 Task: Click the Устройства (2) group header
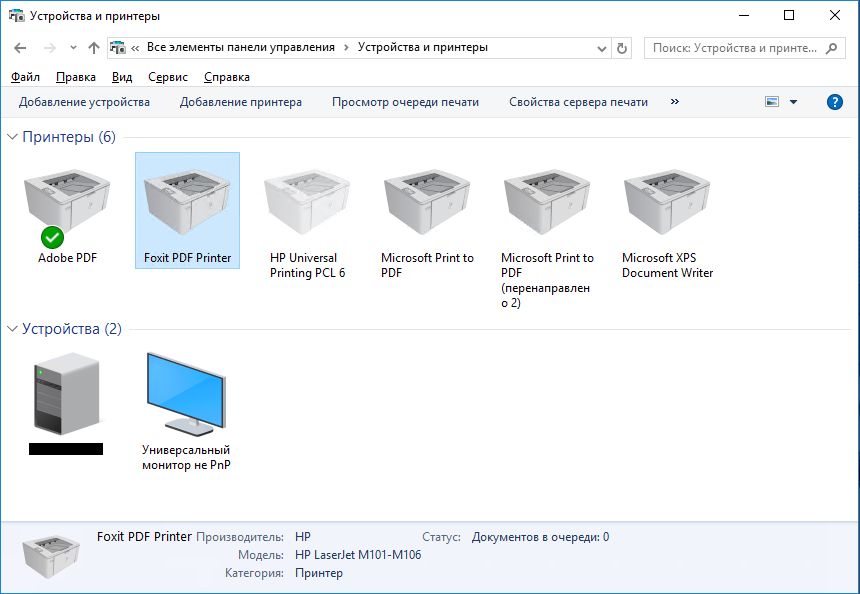coord(72,329)
